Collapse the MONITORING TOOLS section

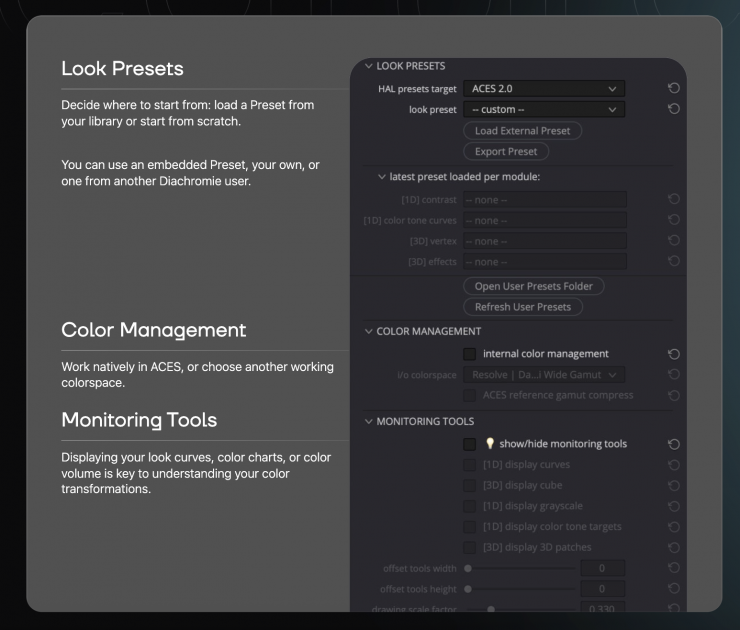point(368,422)
